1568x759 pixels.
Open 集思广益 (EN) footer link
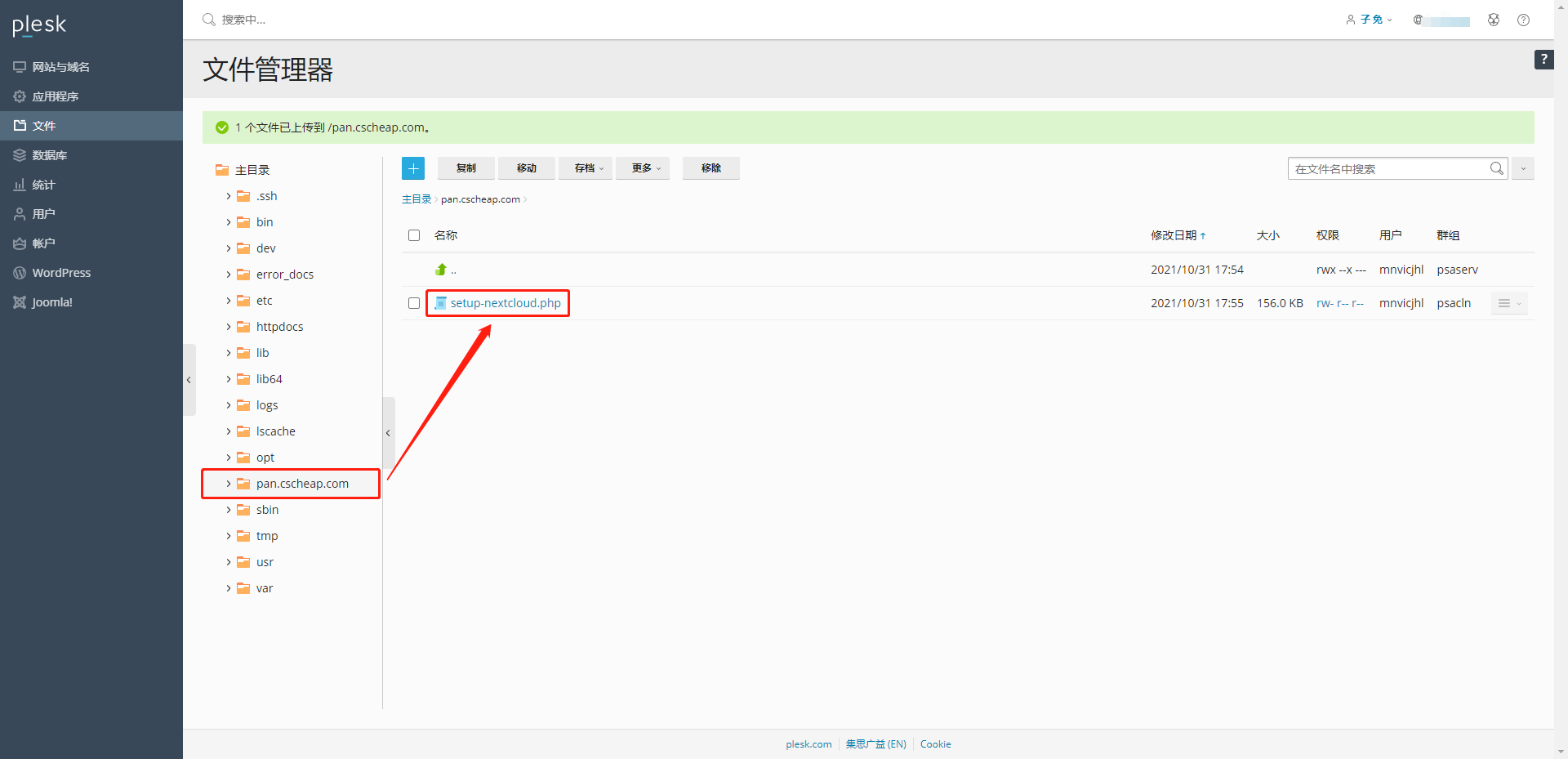pyautogui.click(x=875, y=744)
